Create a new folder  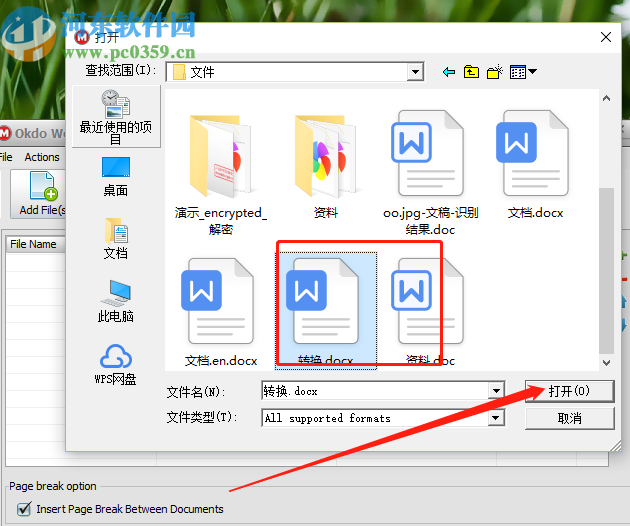coord(495,72)
